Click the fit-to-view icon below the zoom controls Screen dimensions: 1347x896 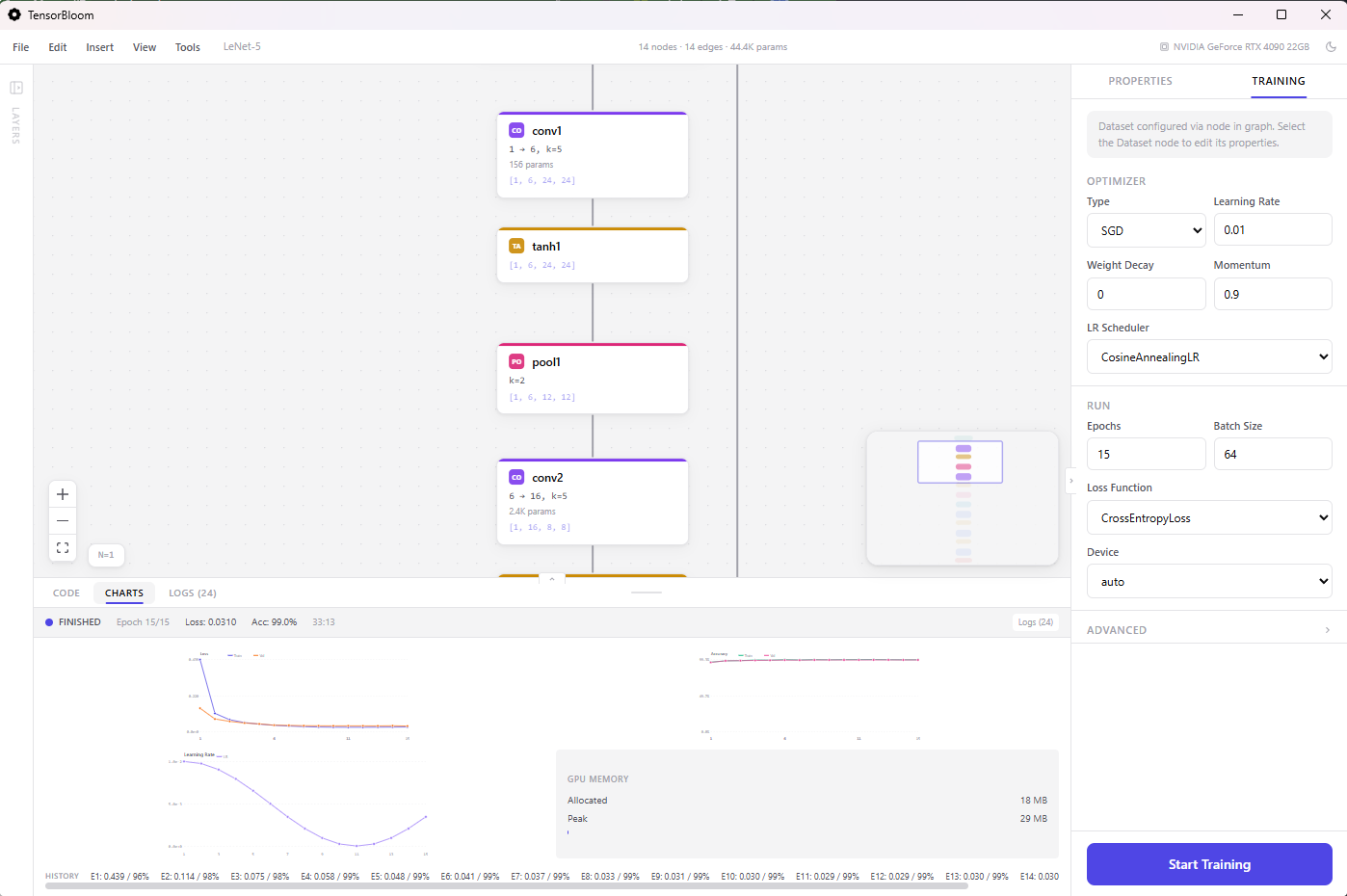pyautogui.click(x=62, y=547)
